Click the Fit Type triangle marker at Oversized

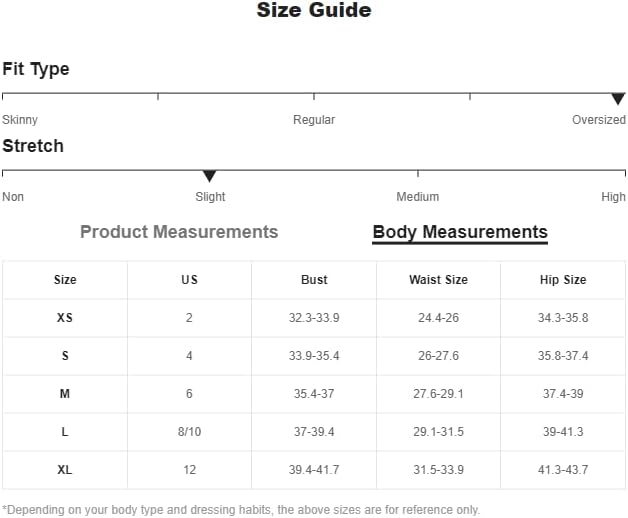click(x=618, y=99)
